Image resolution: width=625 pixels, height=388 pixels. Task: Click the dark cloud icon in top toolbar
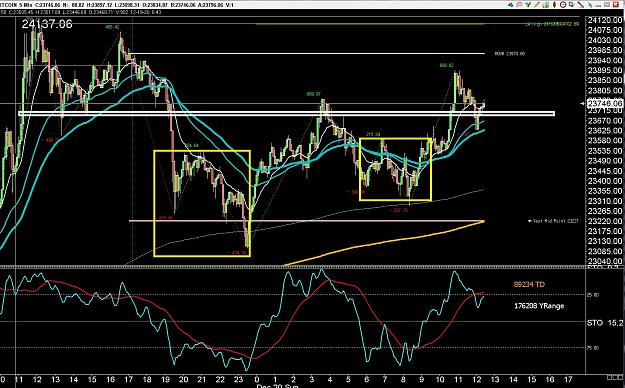click(x=510, y=5)
